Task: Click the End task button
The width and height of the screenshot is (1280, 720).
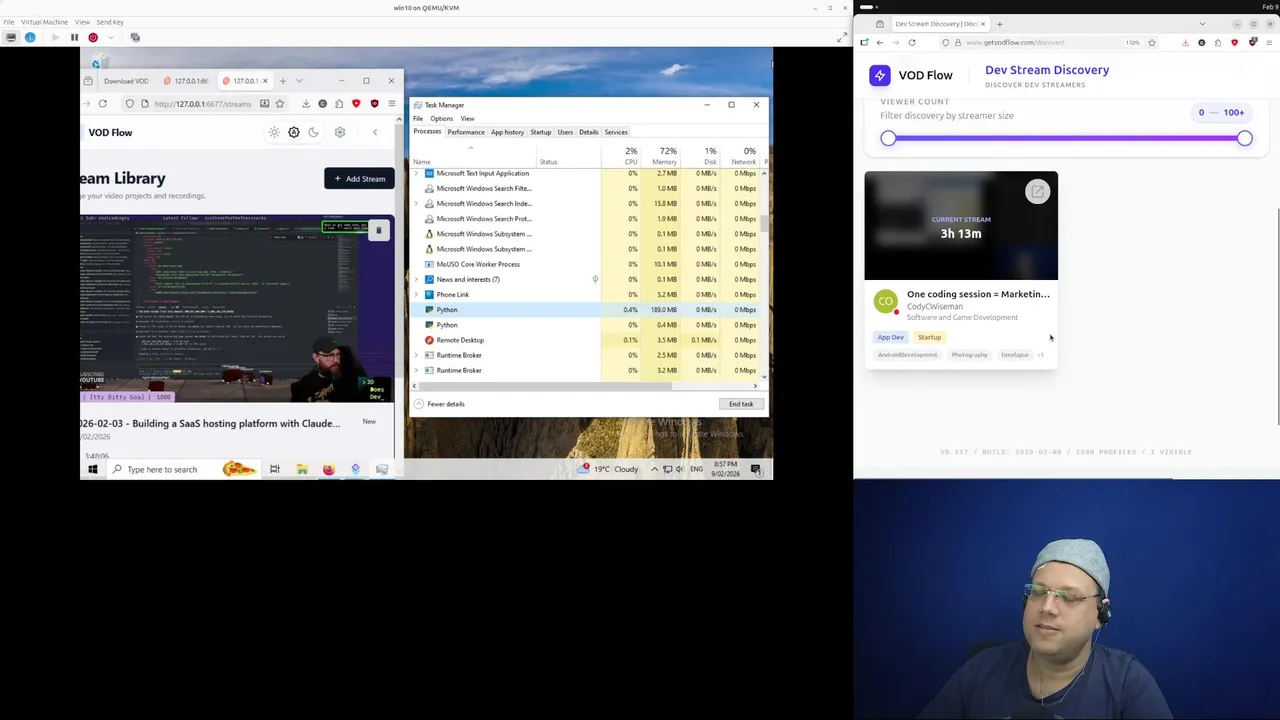Action: [741, 404]
